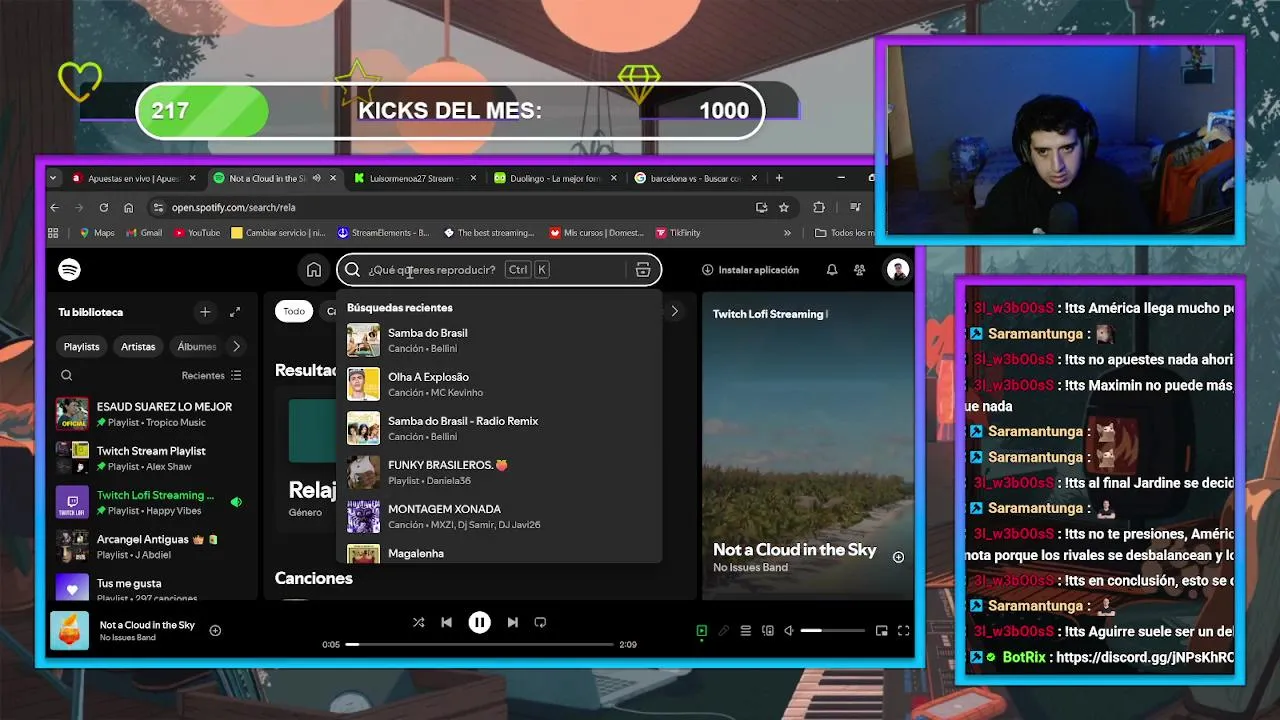The height and width of the screenshot is (720, 1280).
Task: Toggle repeat mode
Action: pyautogui.click(x=540, y=622)
